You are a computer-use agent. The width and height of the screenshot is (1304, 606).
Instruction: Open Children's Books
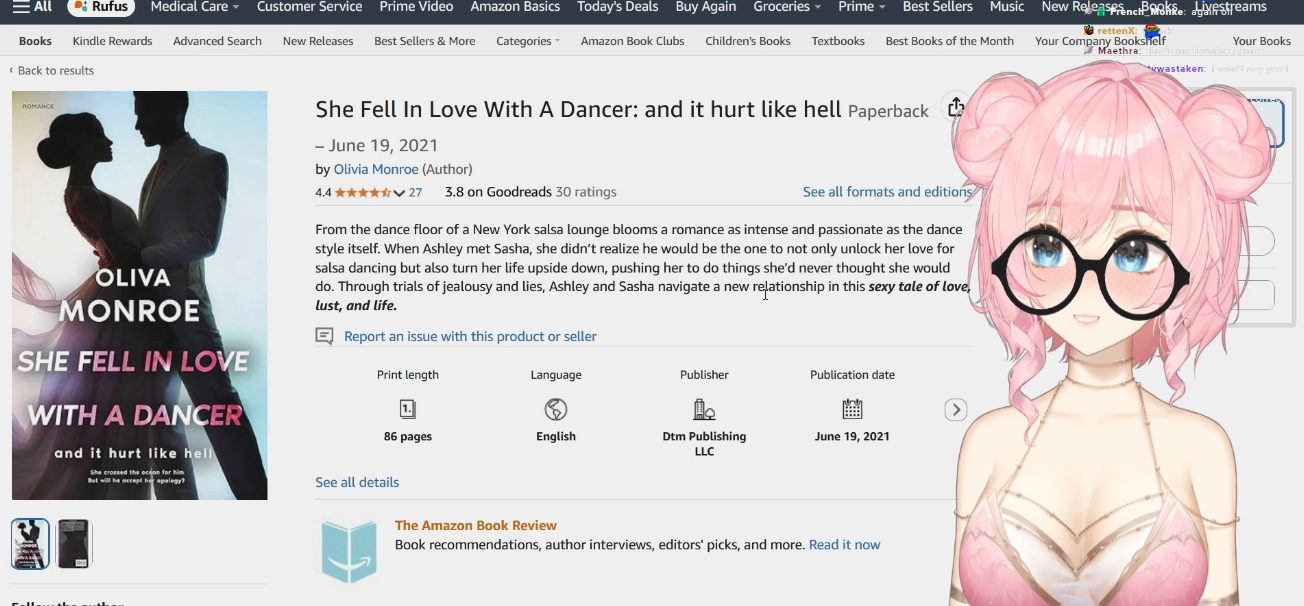(x=748, y=41)
